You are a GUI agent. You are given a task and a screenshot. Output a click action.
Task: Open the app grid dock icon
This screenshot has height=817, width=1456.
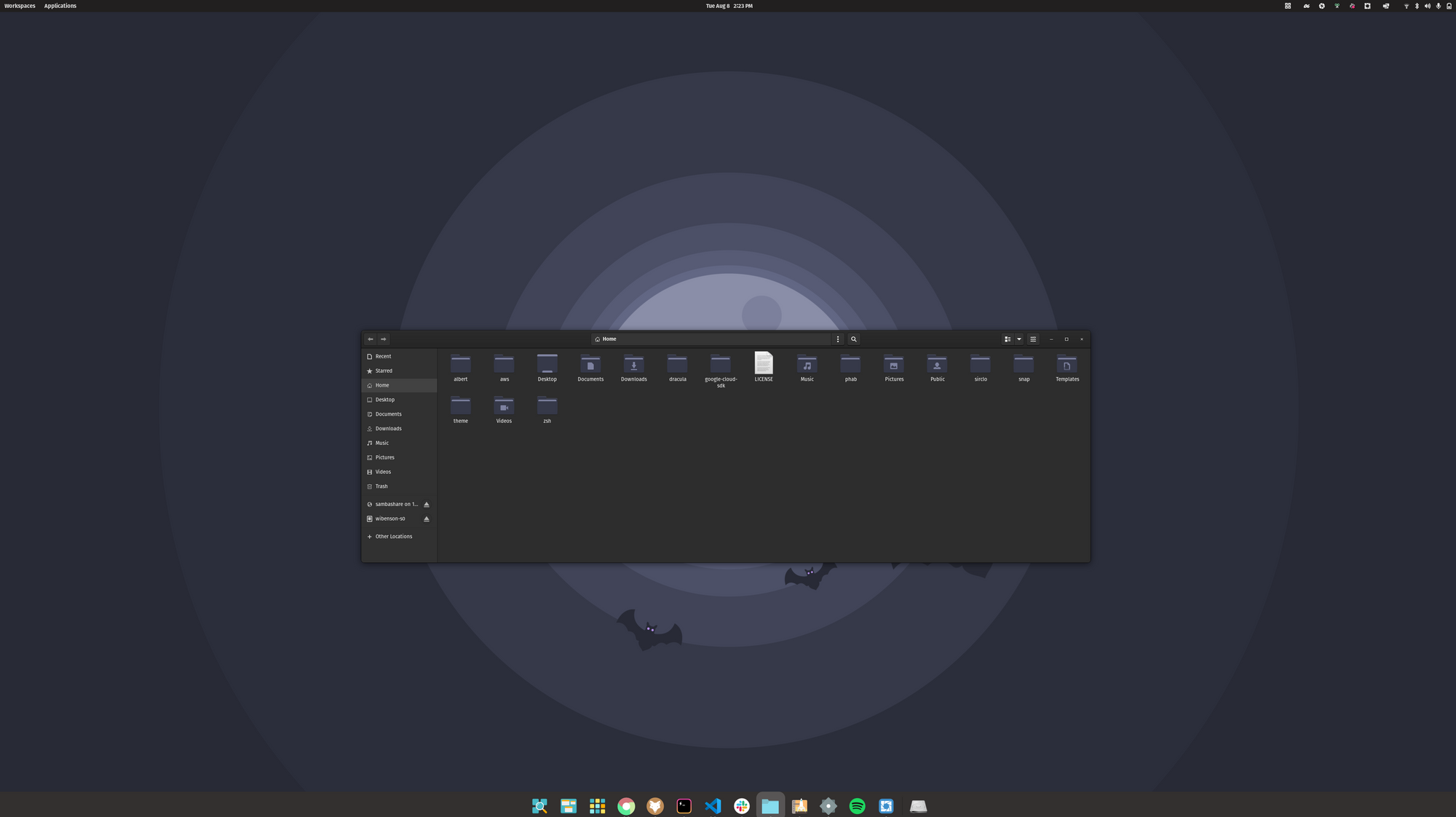click(x=597, y=806)
